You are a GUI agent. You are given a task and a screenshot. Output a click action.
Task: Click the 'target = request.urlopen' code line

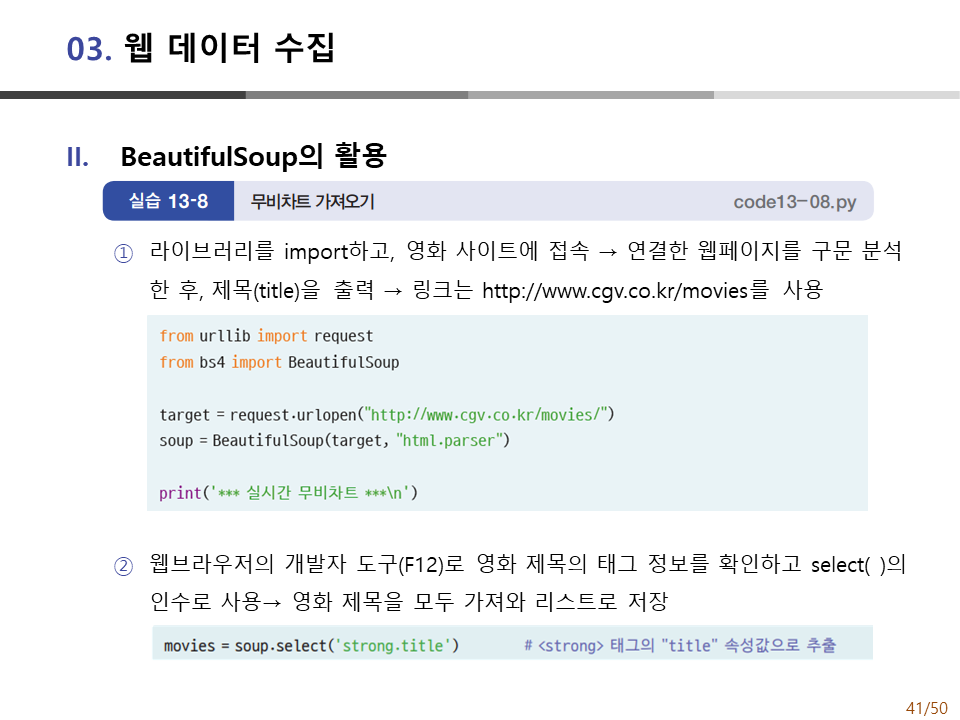click(387, 414)
